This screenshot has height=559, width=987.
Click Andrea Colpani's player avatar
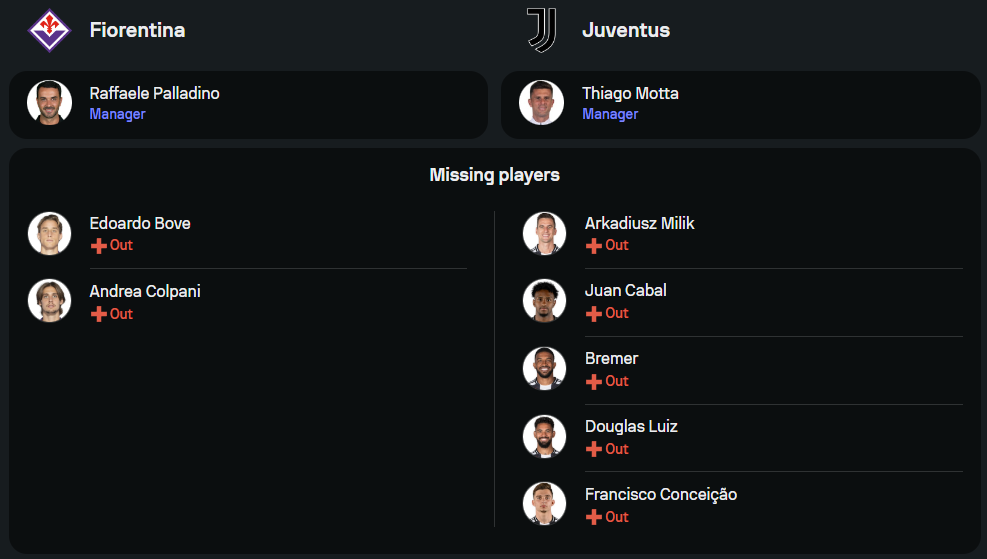point(50,301)
